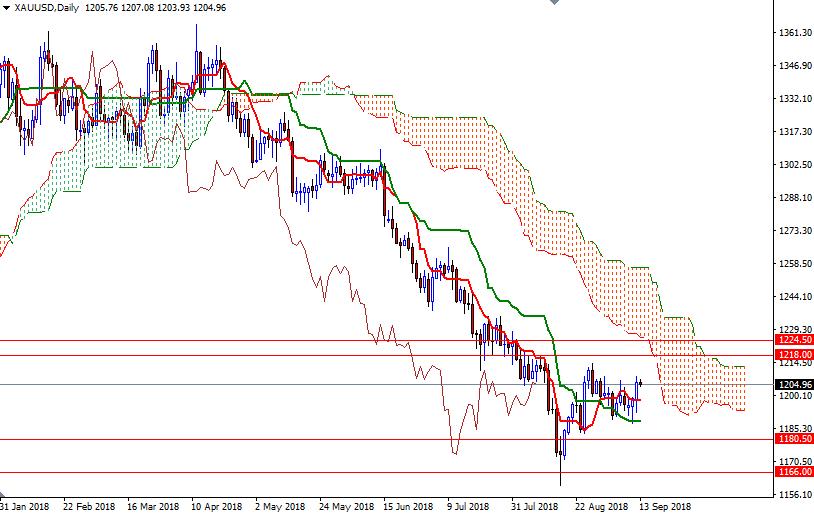The height and width of the screenshot is (514, 814).
Task: Click the 13 Sep 2018 date label
Action: coord(665,506)
